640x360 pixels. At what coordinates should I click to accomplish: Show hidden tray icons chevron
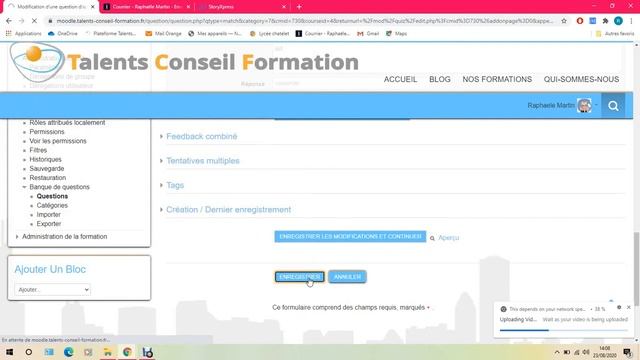(557, 352)
